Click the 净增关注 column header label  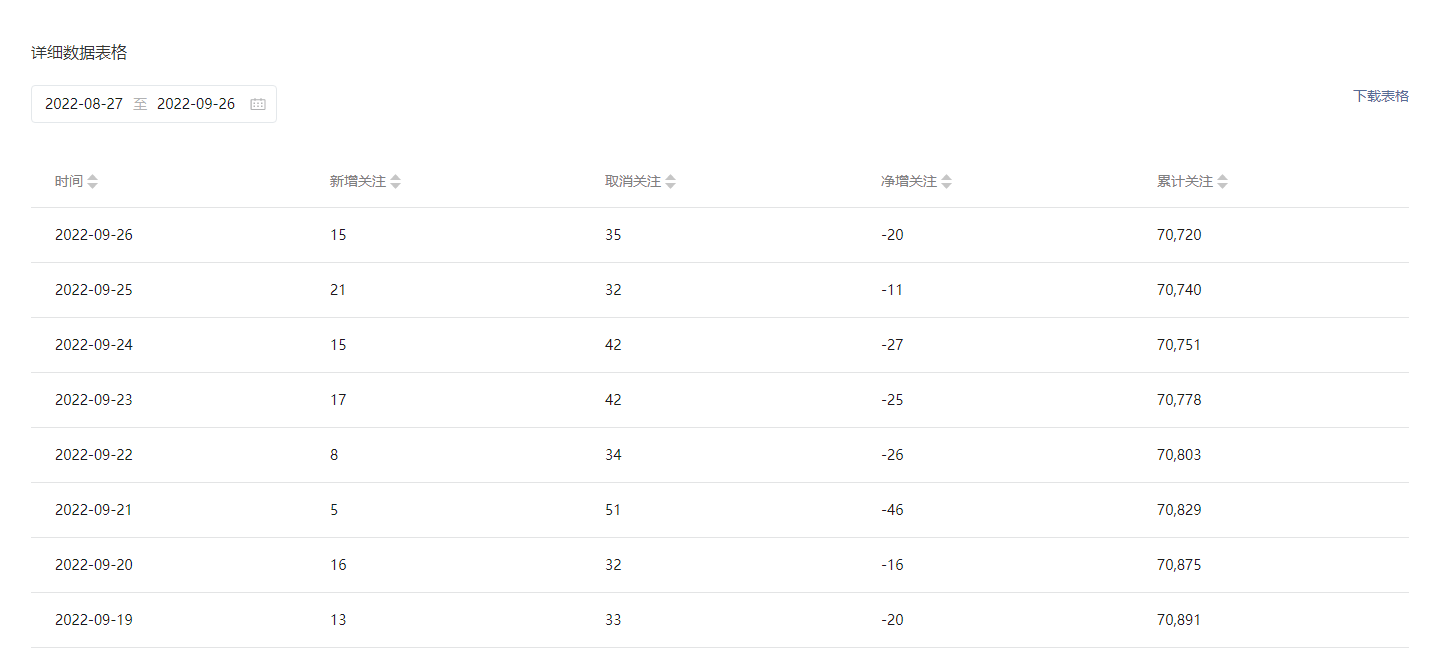click(909, 182)
